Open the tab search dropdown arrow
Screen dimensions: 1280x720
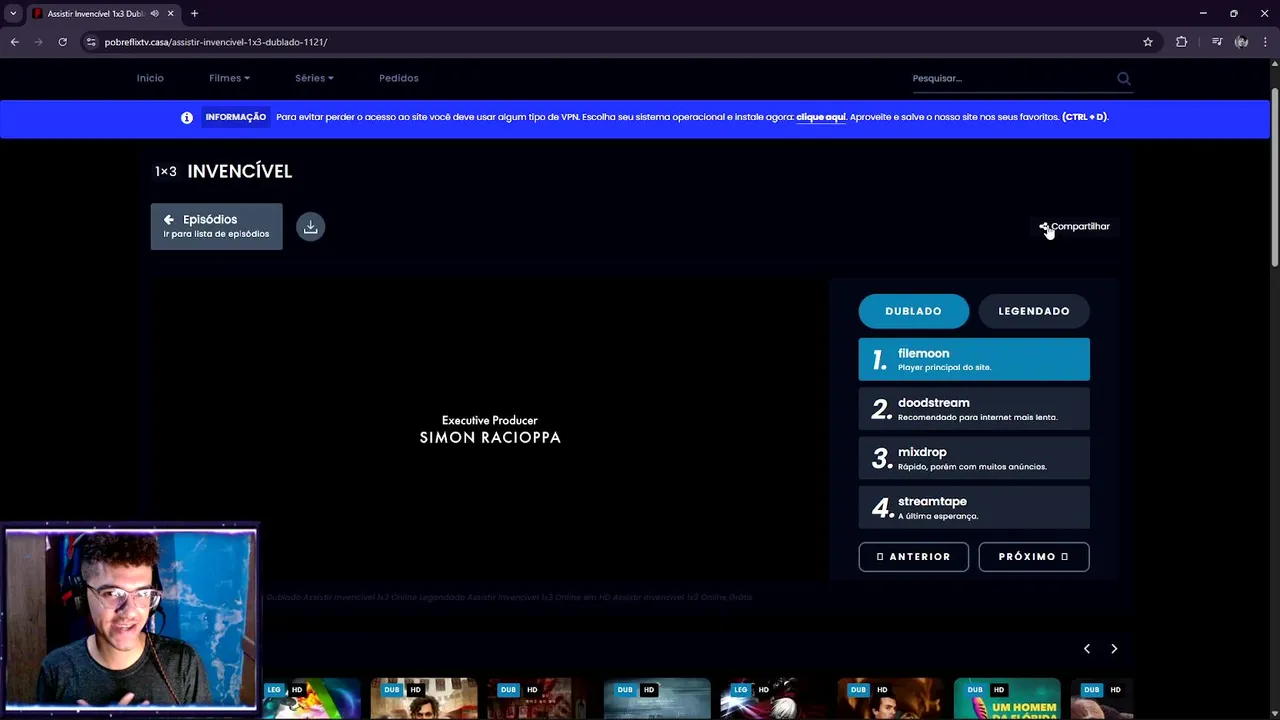point(13,14)
